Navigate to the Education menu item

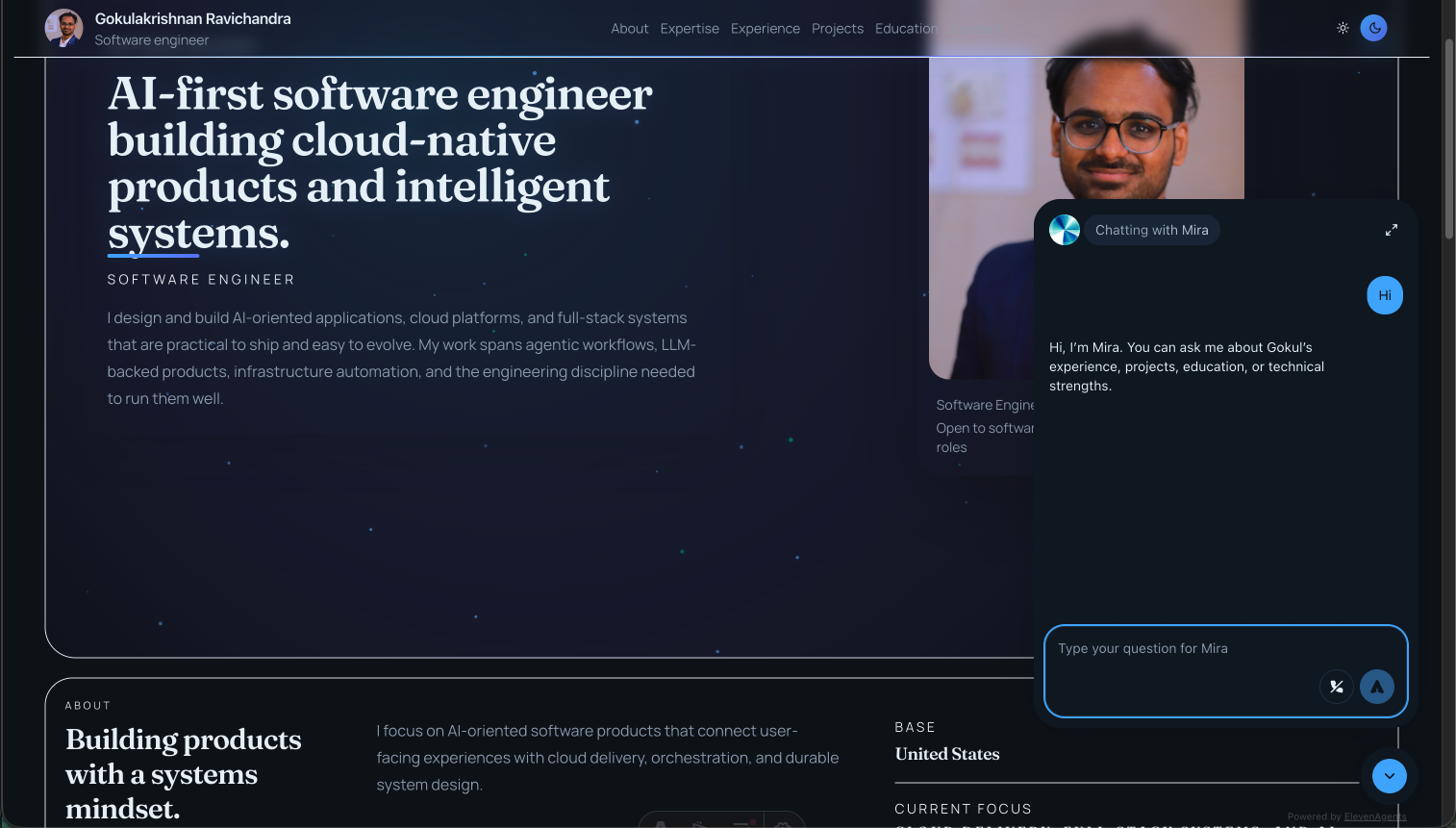click(x=906, y=28)
